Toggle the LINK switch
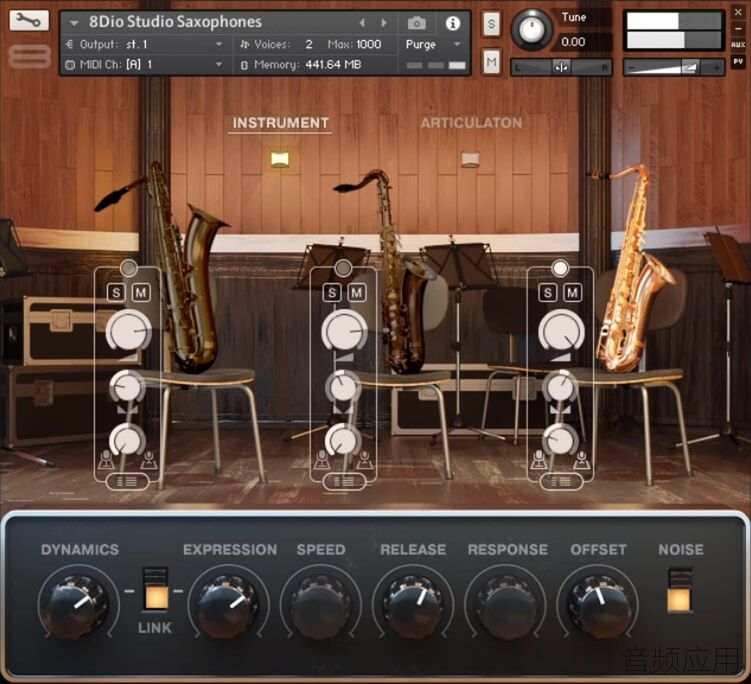The height and width of the screenshot is (684, 751). (156, 590)
